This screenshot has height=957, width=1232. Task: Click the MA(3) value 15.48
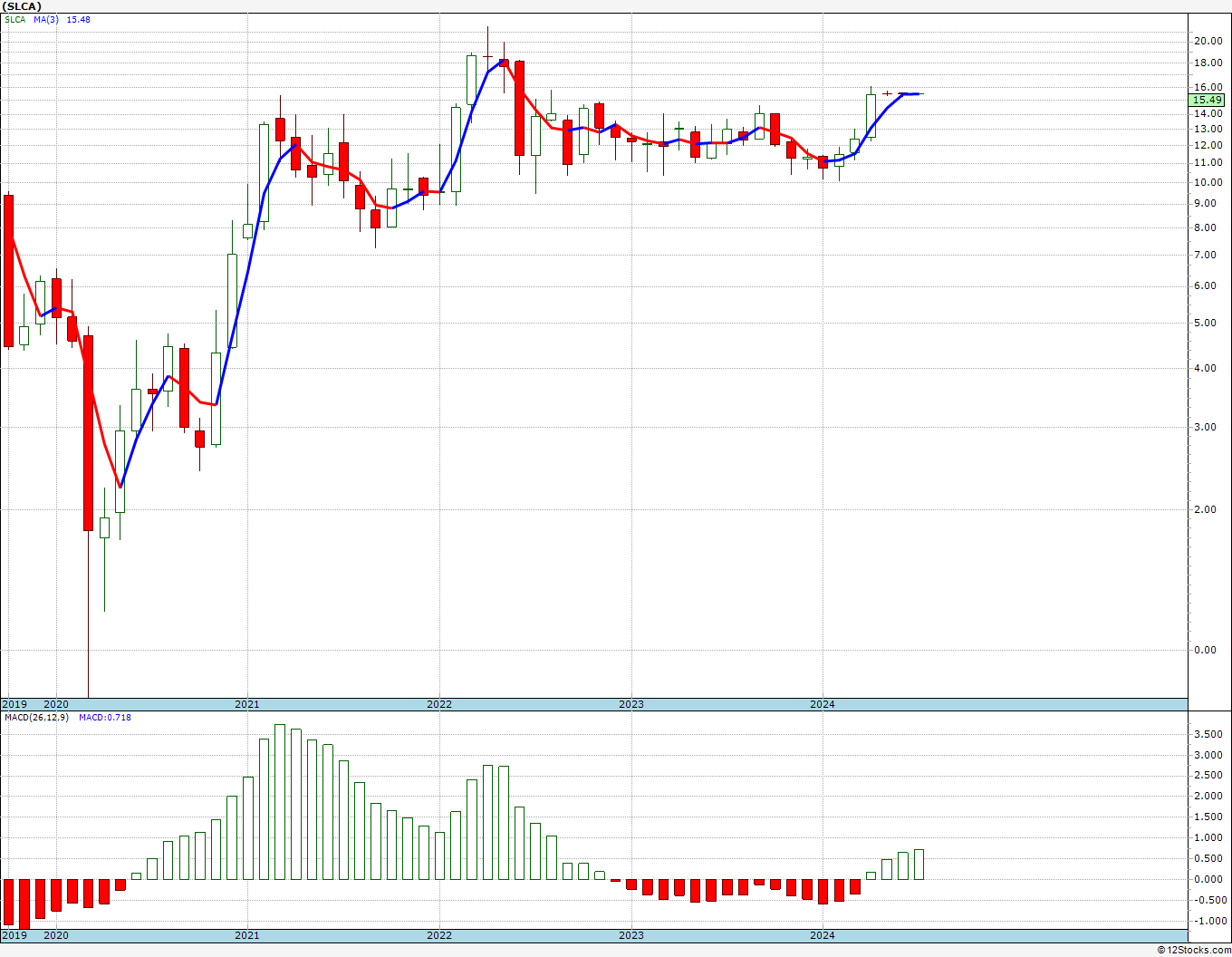[x=79, y=20]
